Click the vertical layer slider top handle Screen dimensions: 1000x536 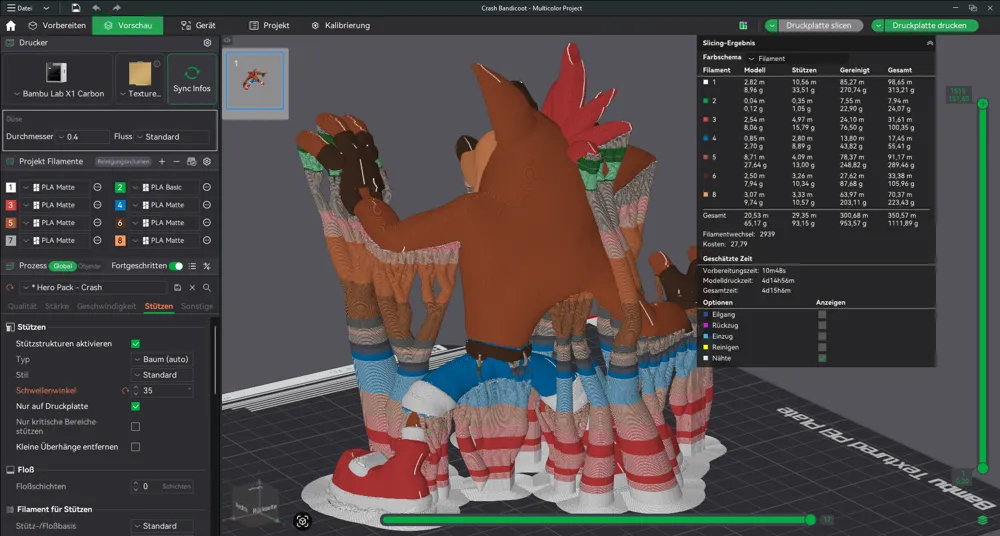tap(983, 103)
